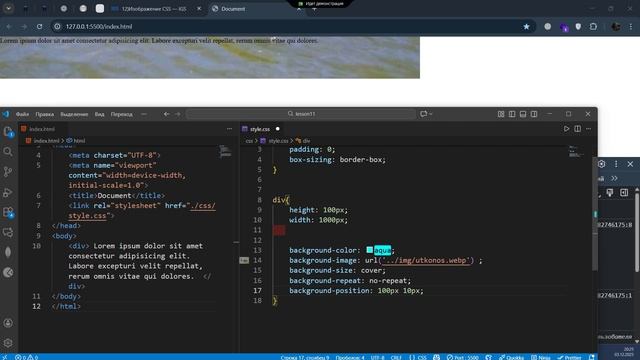Viewport: 640px width, 360px height.
Task: Open the Search view in activity bar
Action: tap(8, 152)
